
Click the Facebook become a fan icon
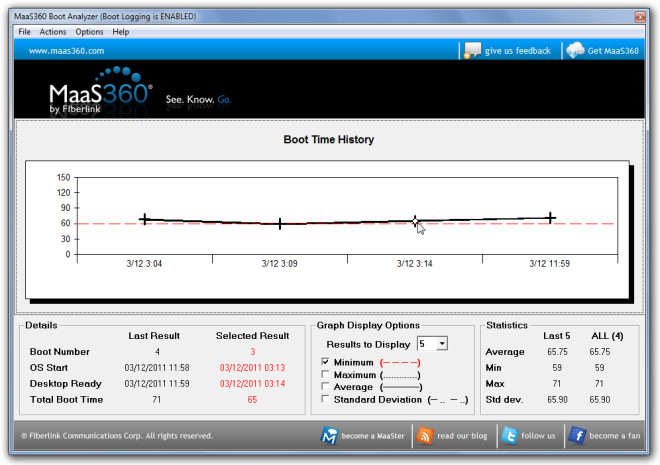[577, 436]
